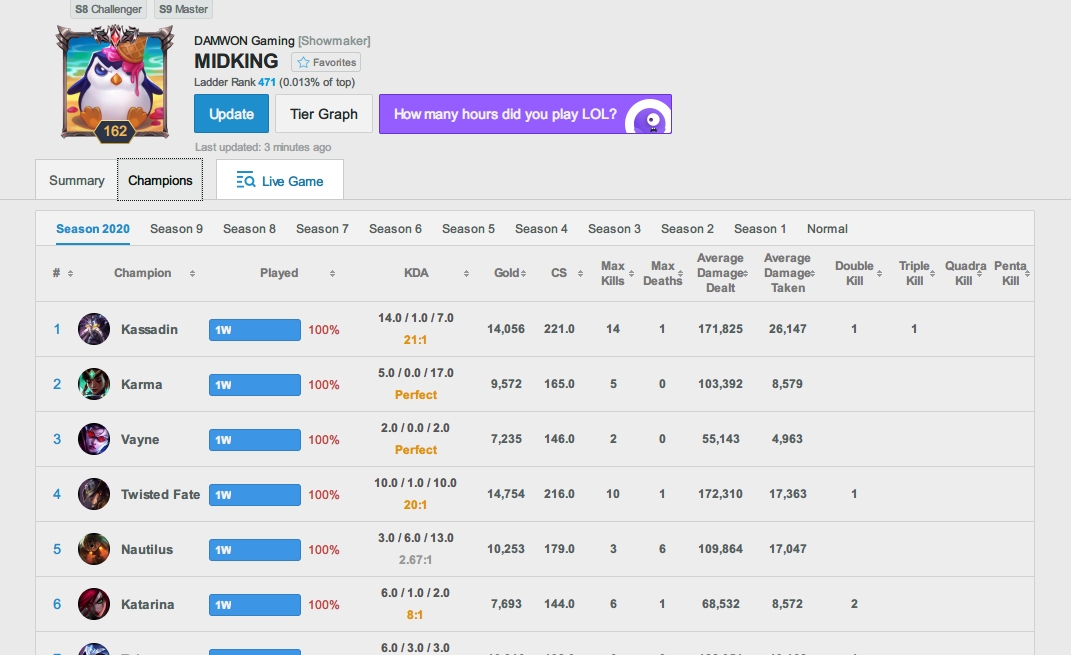Open the Champions tab
The height and width of the screenshot is (655, 1071).
tap(160, 180)
